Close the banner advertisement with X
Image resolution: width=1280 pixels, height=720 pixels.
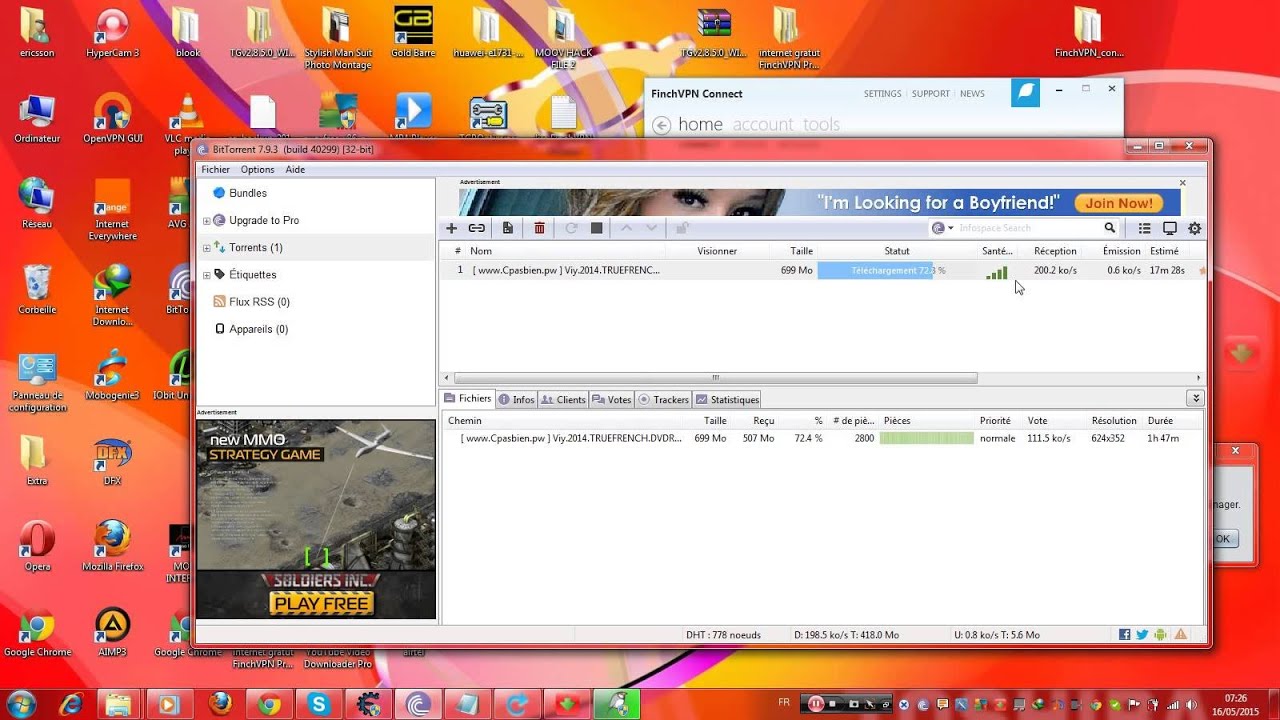tap(1183, 183)
